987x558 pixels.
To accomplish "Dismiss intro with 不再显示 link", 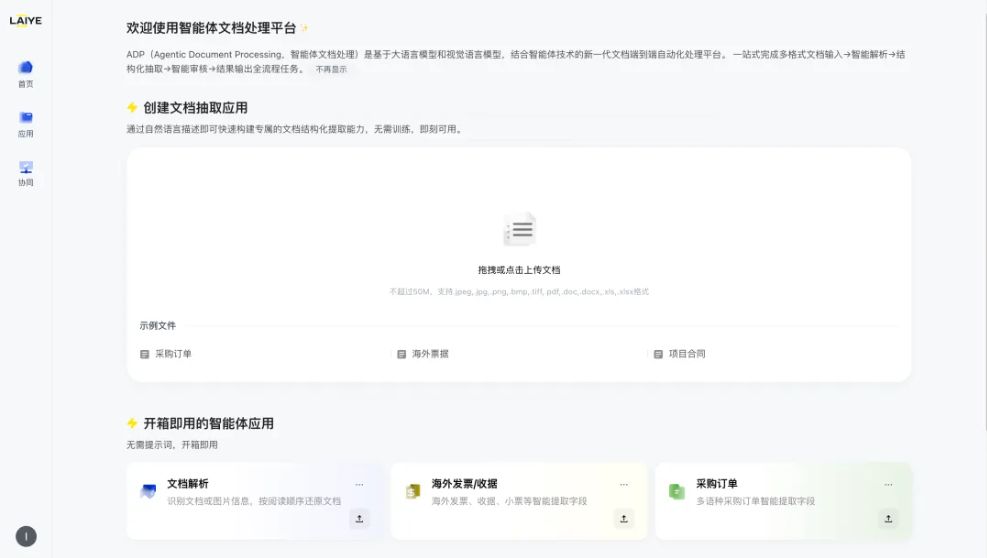I will click(x=331, y=69).
